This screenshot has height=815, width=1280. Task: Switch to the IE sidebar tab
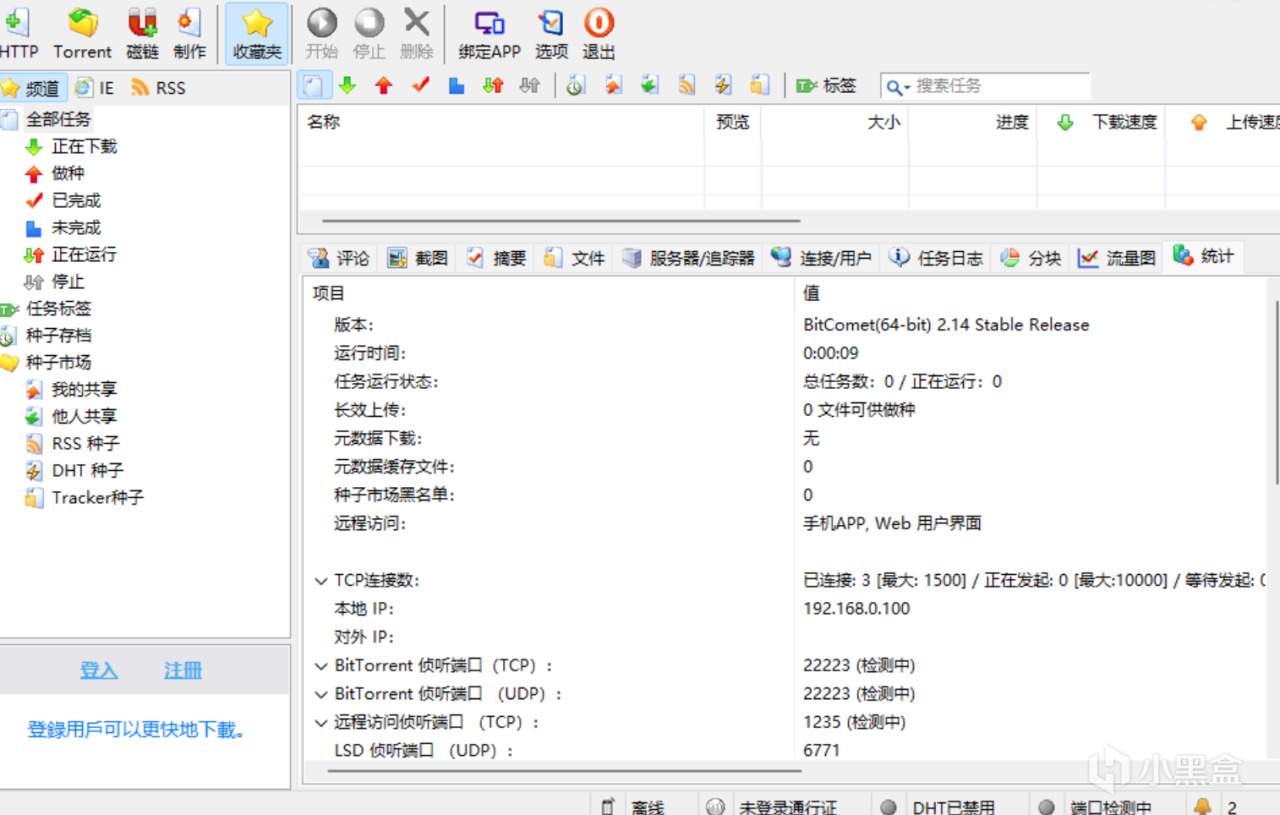point(94,88)
